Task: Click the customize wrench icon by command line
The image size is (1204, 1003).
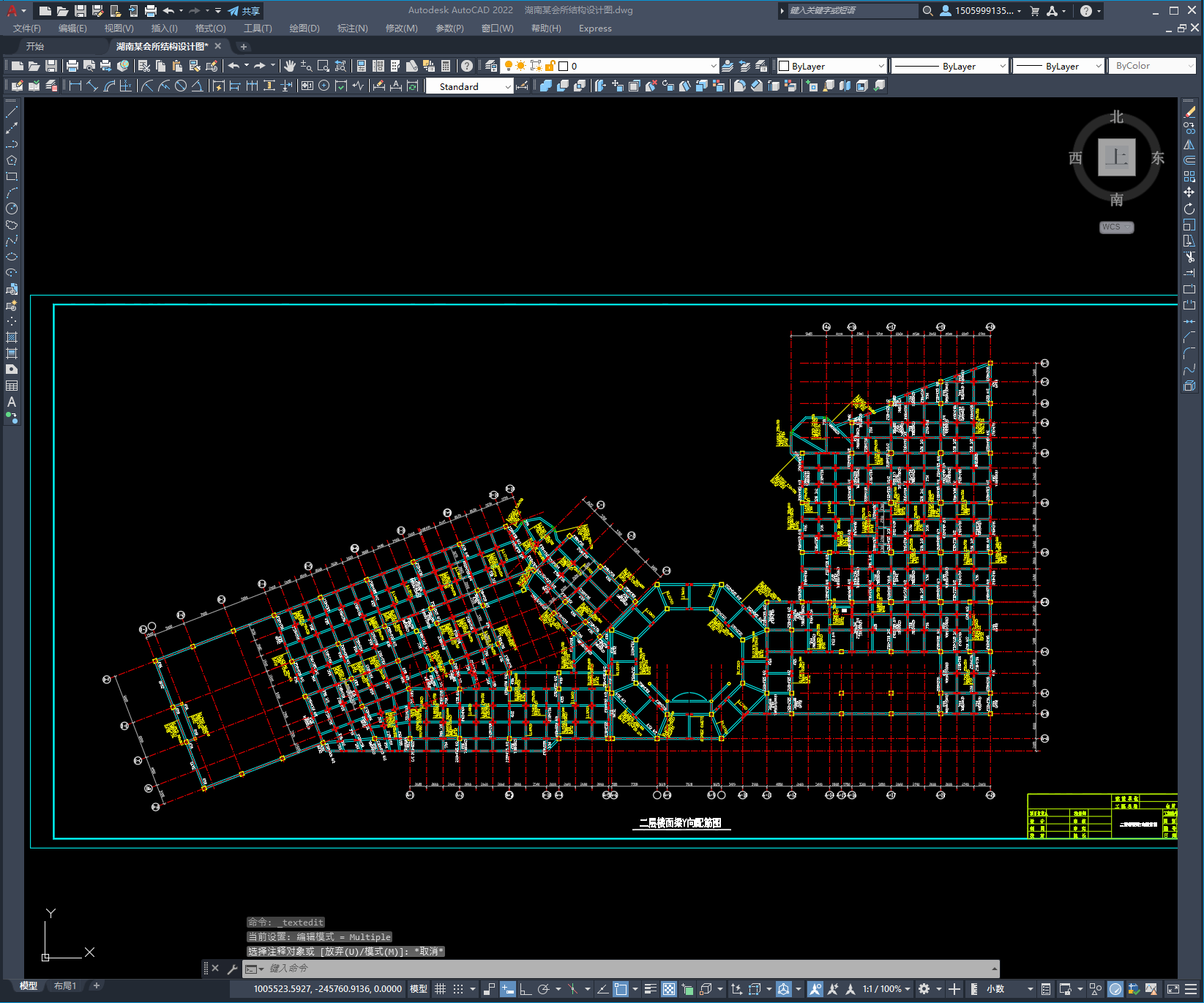Action: pos(233,969)
